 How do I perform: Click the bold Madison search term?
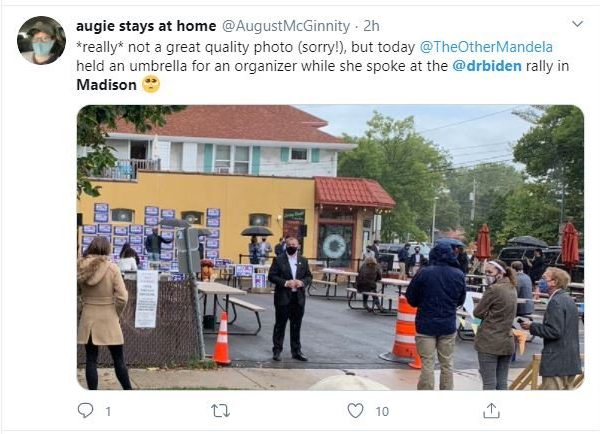pos(106,85)
